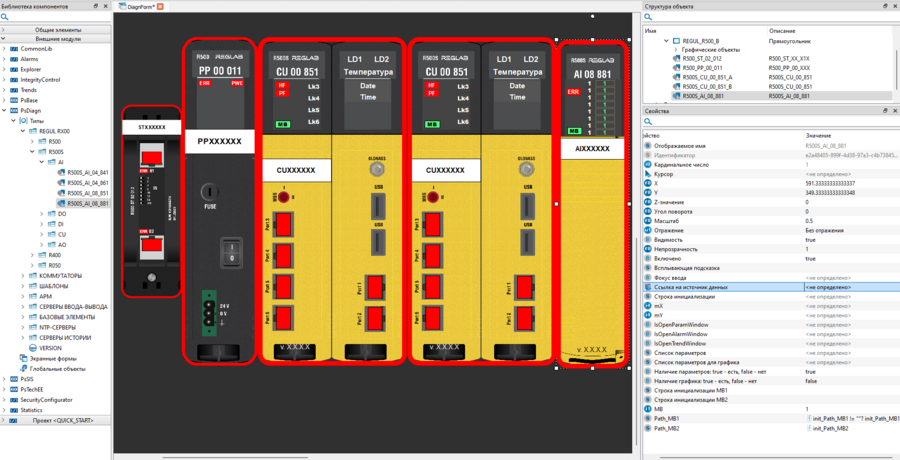Open the Внешние модули section header
Screen dimensions: 900x460
[55, 38]
